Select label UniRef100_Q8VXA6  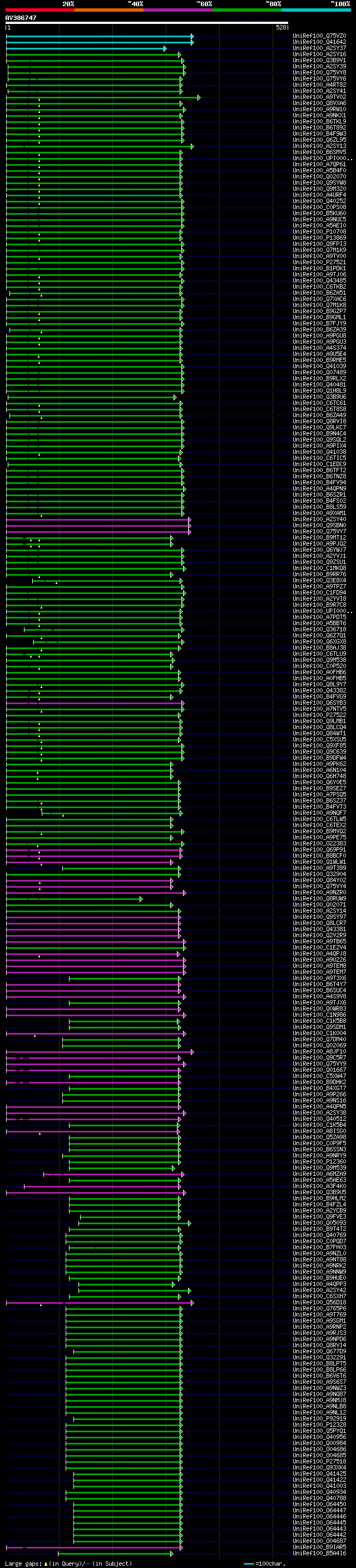(x=319, y=103)
